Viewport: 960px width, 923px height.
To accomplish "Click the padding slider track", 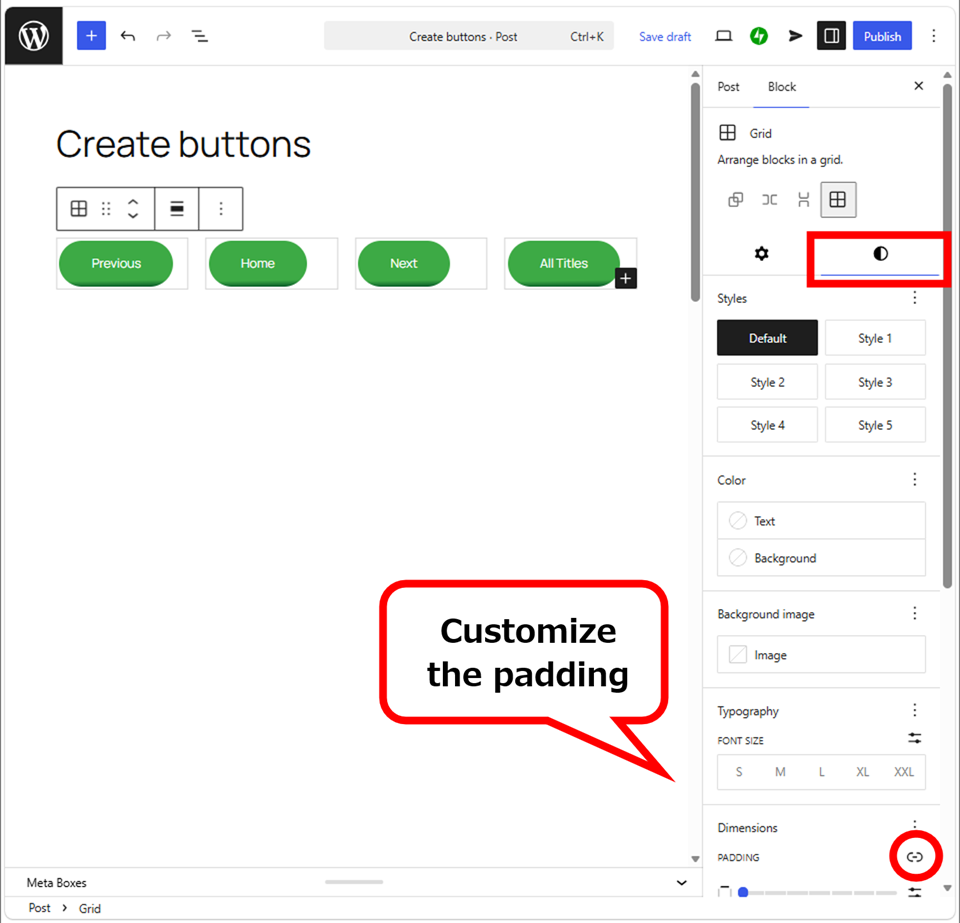I will pyautogui.click(x=820, y=893).
